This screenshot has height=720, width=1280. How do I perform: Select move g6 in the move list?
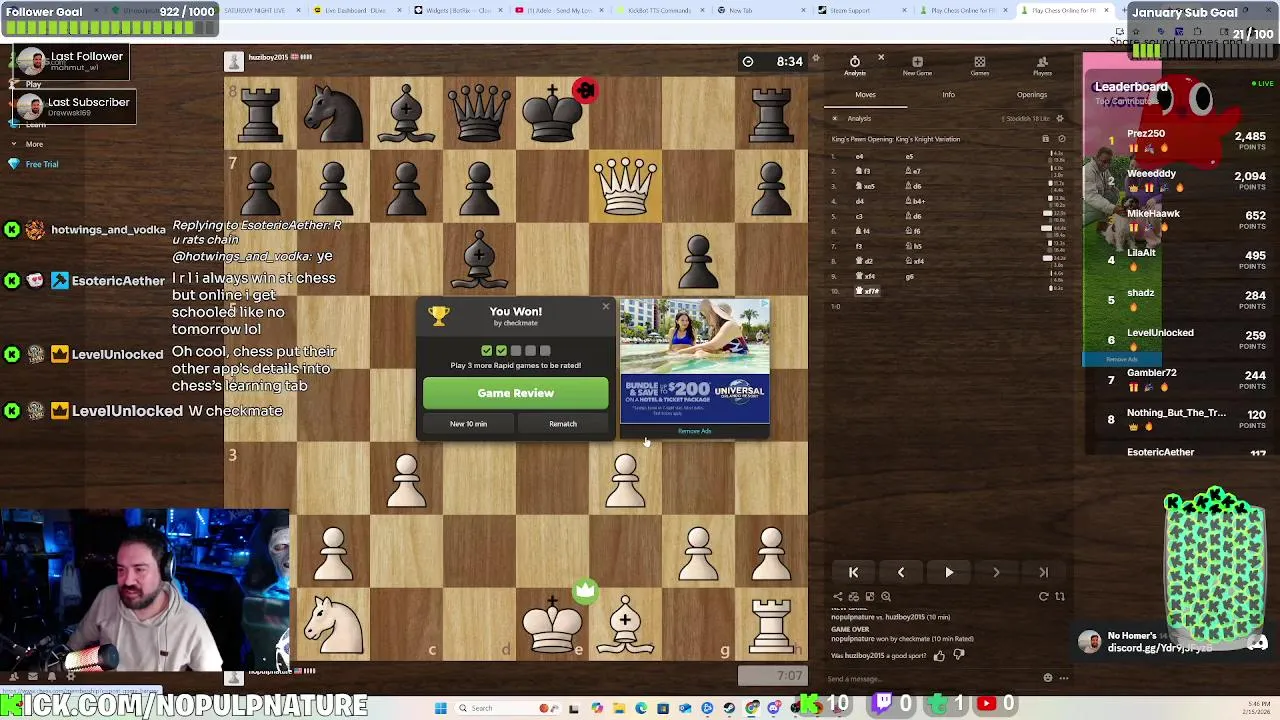[x=910, y=276]
